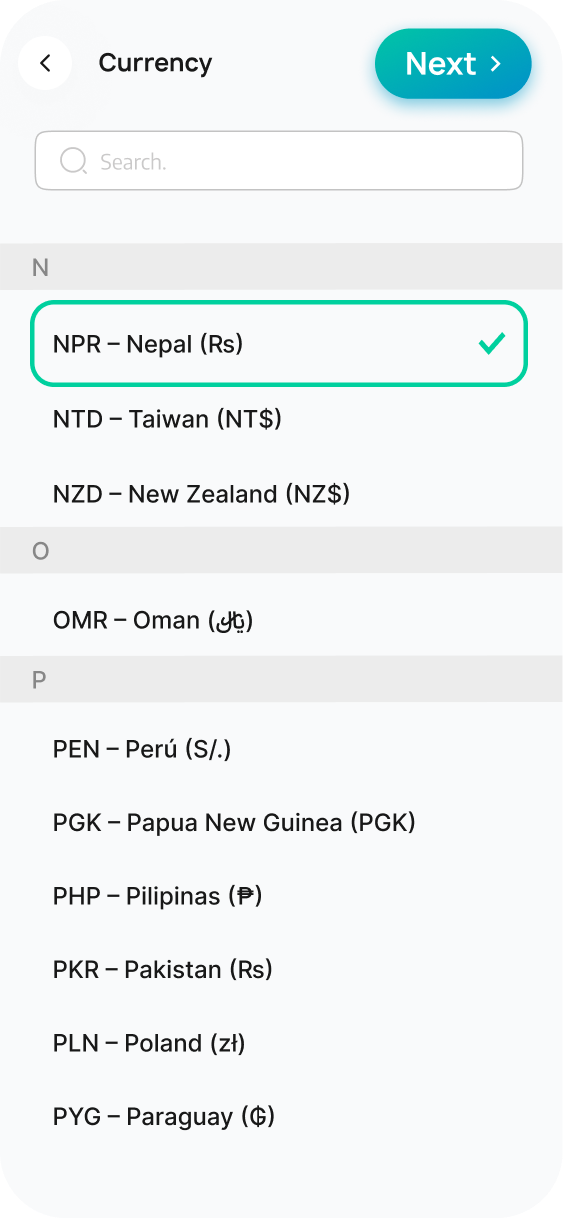Pick NZD – New Zealand (NZ$)
563x1218 pixels.
tap(279, 494)
